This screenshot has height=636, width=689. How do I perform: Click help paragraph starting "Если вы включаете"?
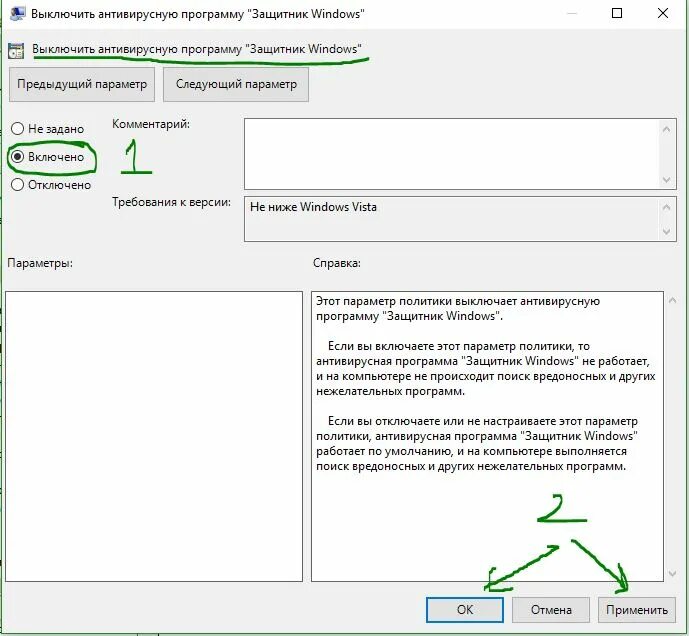tap(486, 368)
